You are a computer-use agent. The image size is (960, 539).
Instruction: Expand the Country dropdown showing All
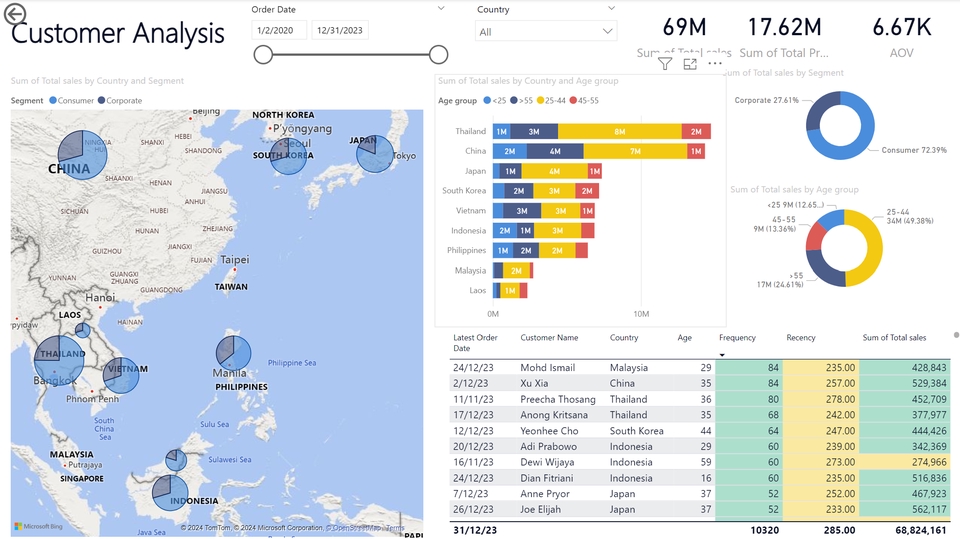pyautogui.click(x=546, y=31)
